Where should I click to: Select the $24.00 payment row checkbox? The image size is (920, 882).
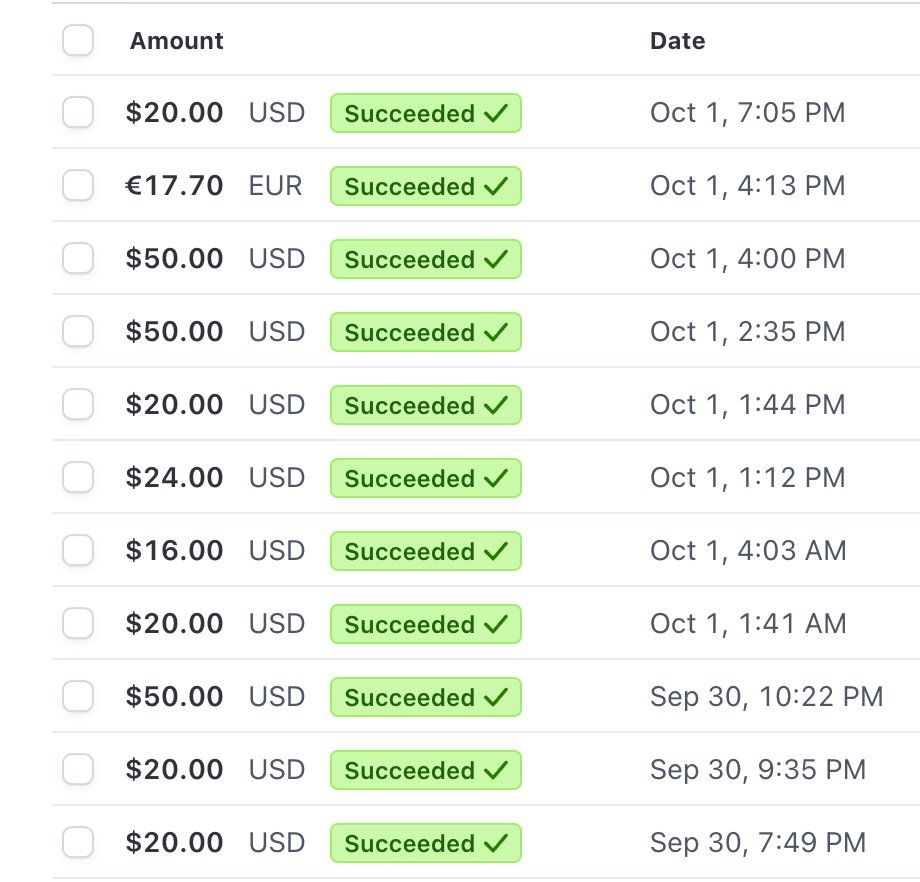(78, 477)
